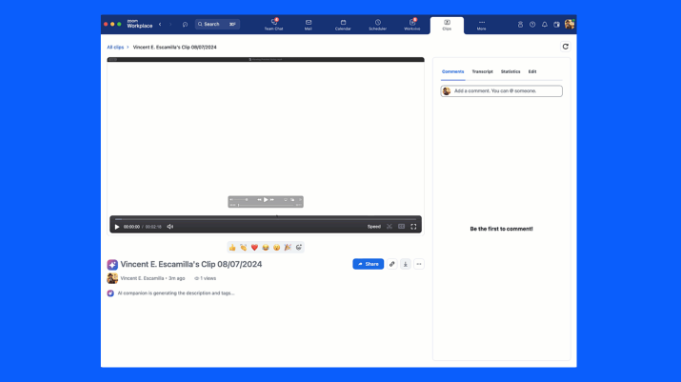Open the three-dot clip options menu

point(419,264)
